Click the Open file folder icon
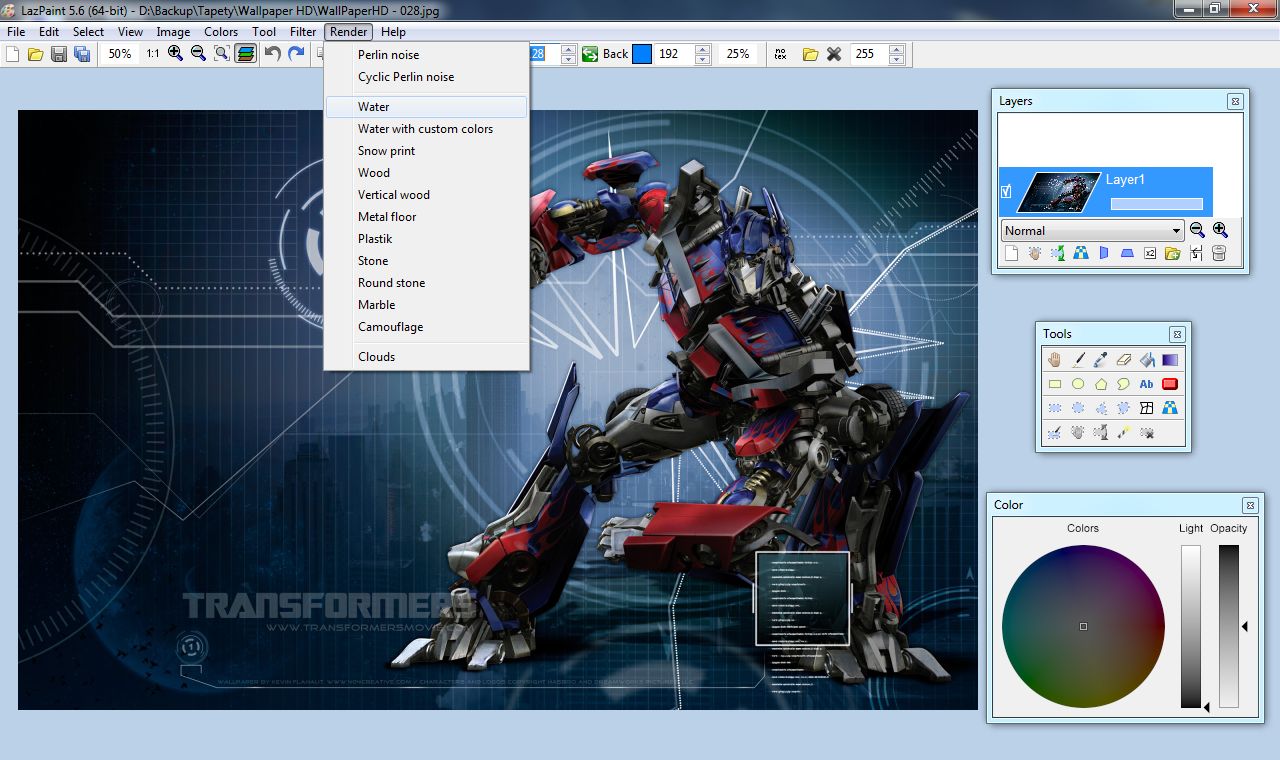Image resolution: width=1280 pixels, height=760 pixels. coord(36,54)
